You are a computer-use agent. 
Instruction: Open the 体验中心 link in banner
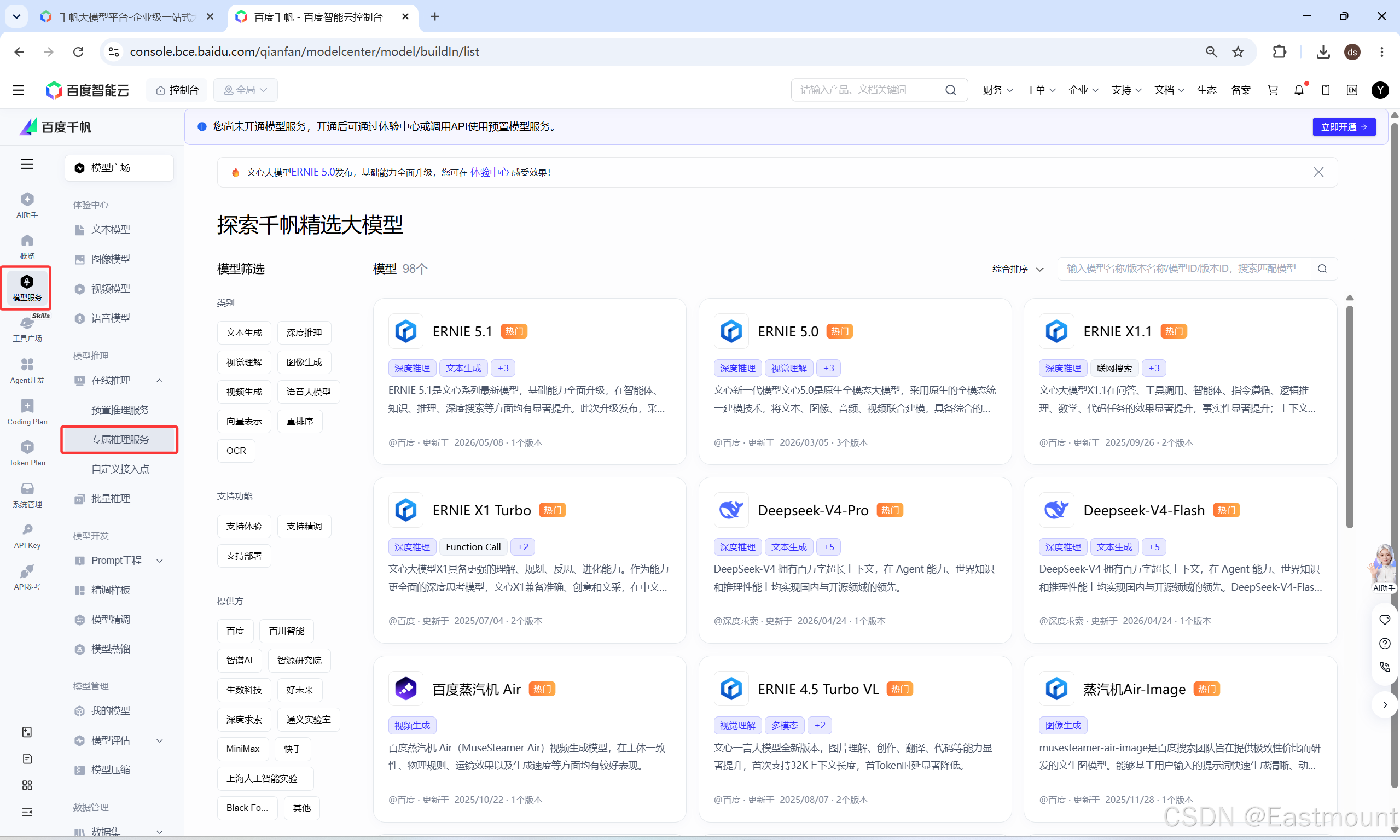(x=489, y=172)
